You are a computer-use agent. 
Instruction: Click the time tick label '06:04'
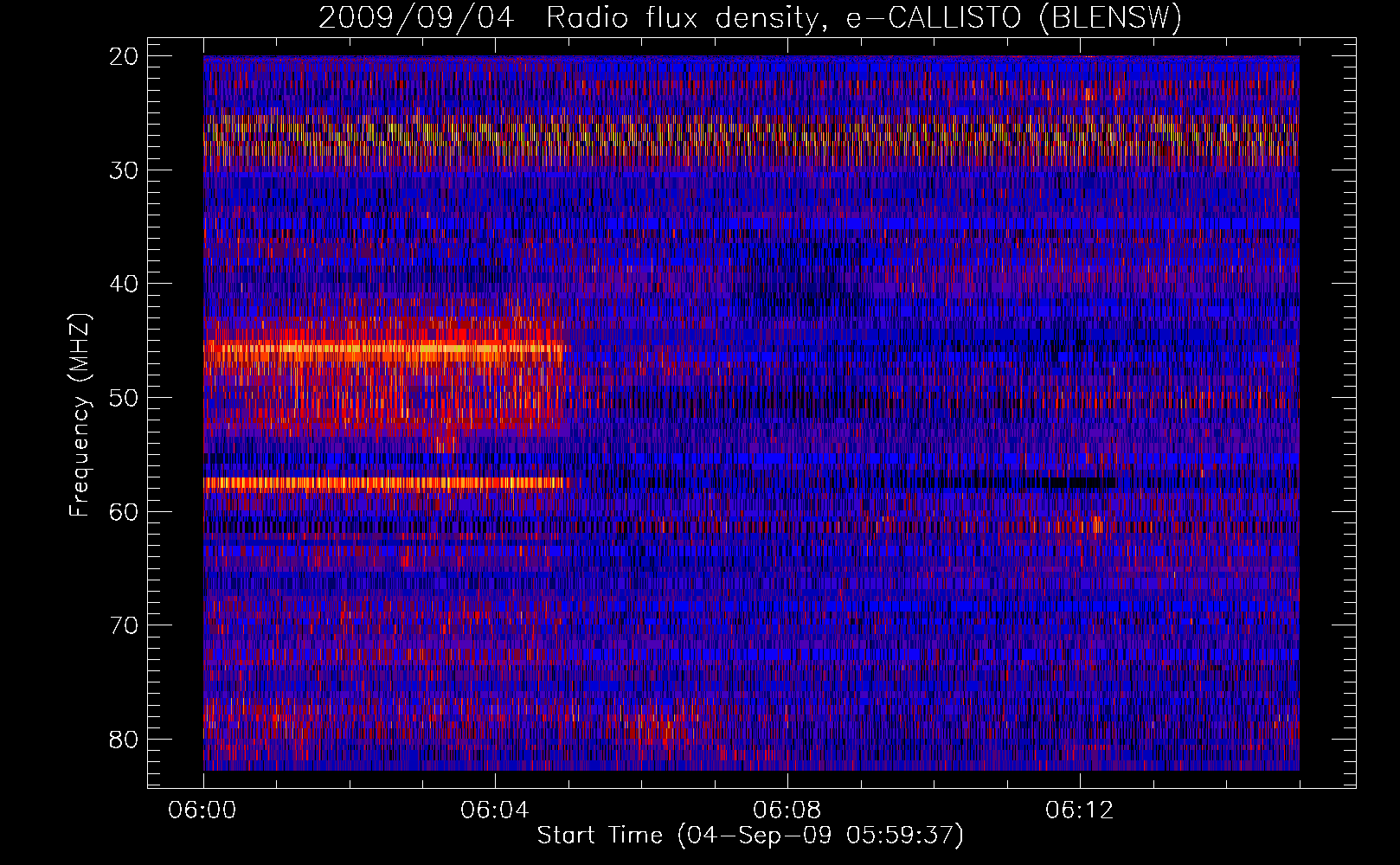click(495, 811)
